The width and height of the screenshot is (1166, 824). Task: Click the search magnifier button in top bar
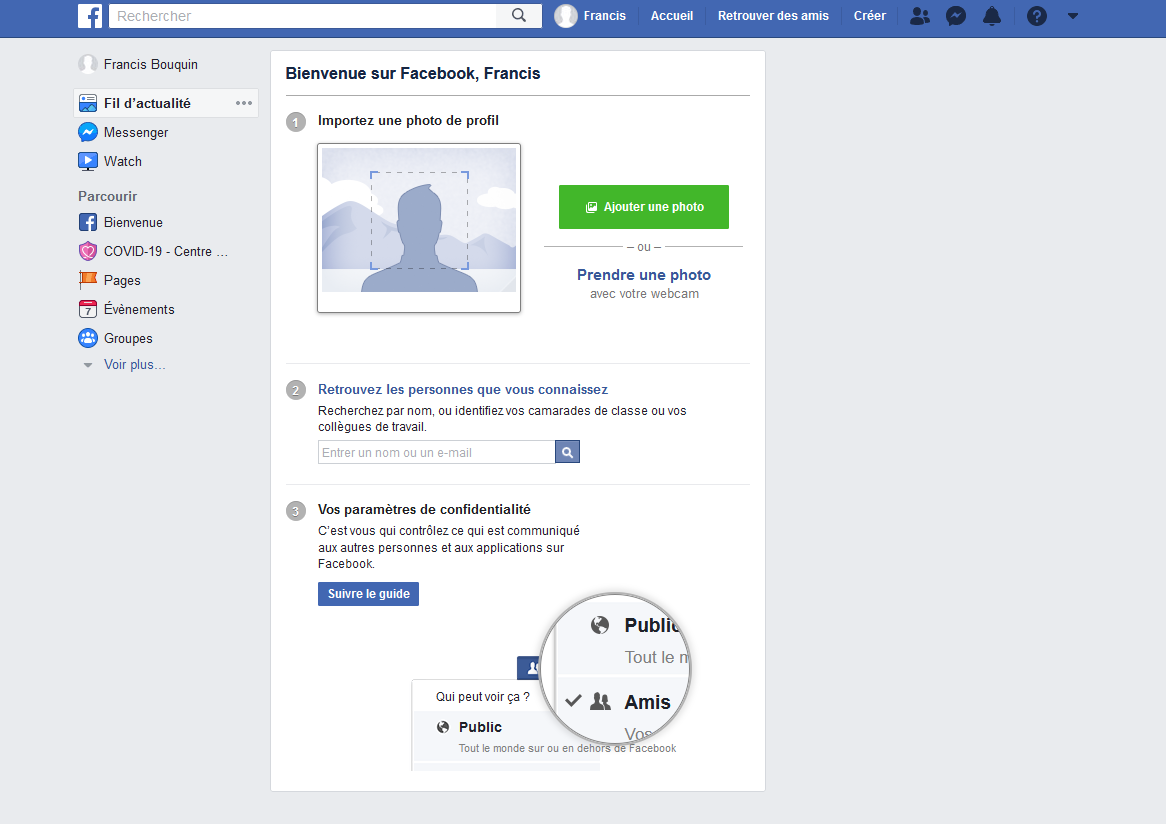(518, 16)
